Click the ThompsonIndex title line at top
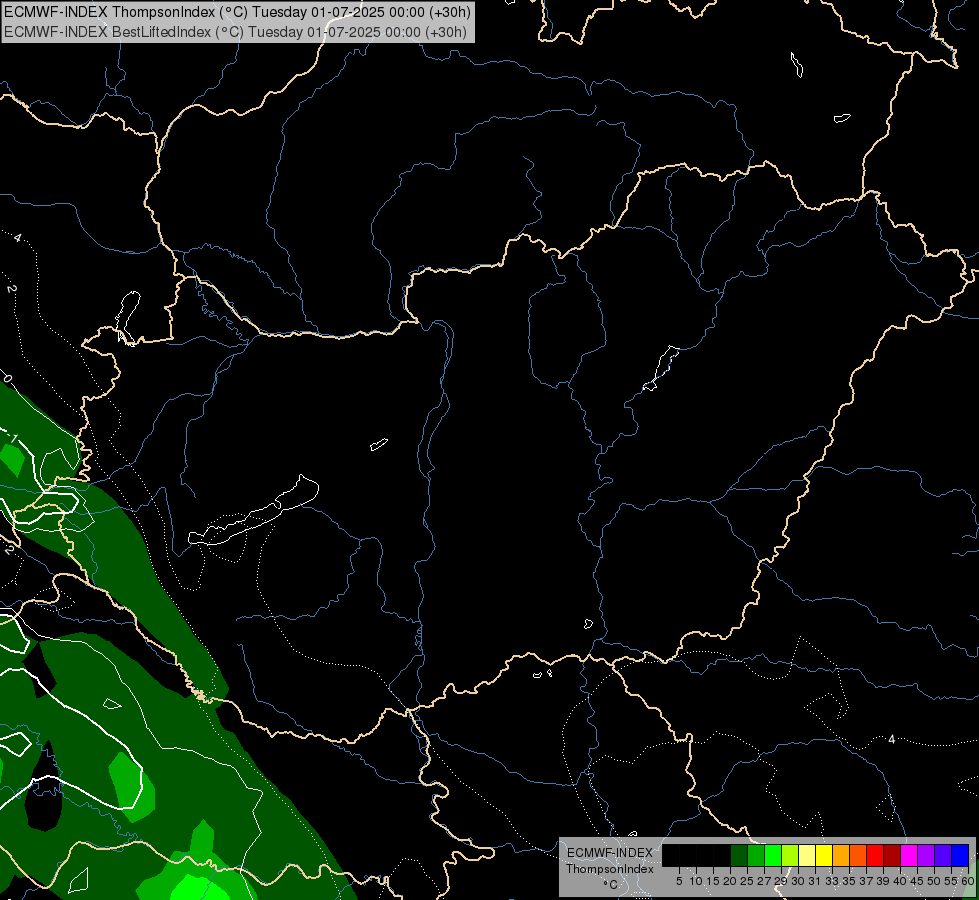This screenshot has width=979, height=900. [x=237, y=12]
